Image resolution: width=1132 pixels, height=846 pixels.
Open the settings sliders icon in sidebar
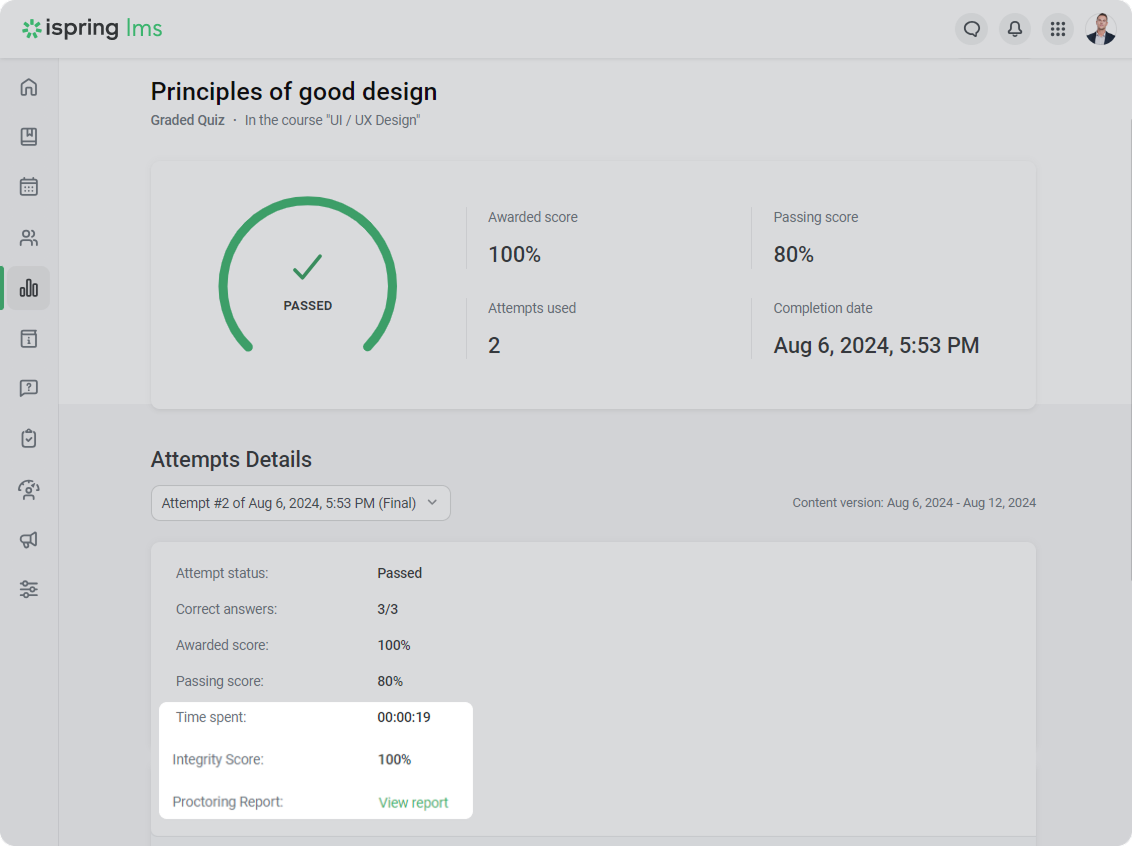[x=29, y=589]
